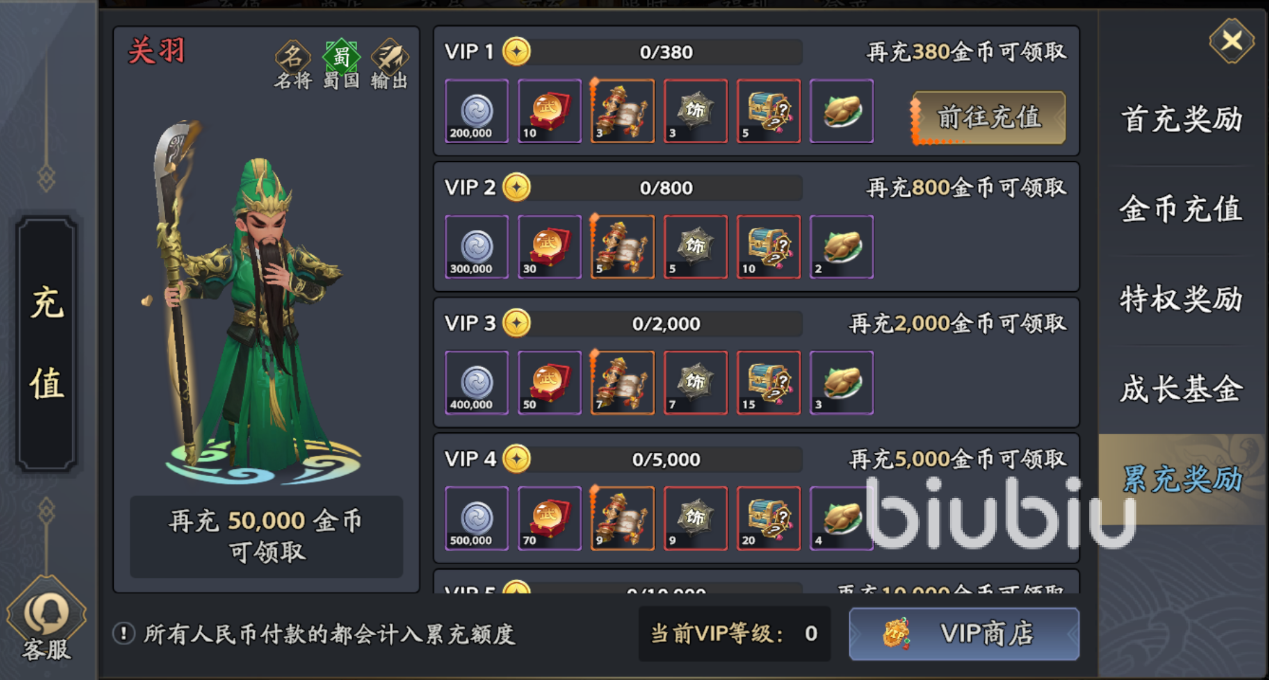Click the 前往充值 button
The width and height of the screenshot is (1269, 680).
click(988, 118)
